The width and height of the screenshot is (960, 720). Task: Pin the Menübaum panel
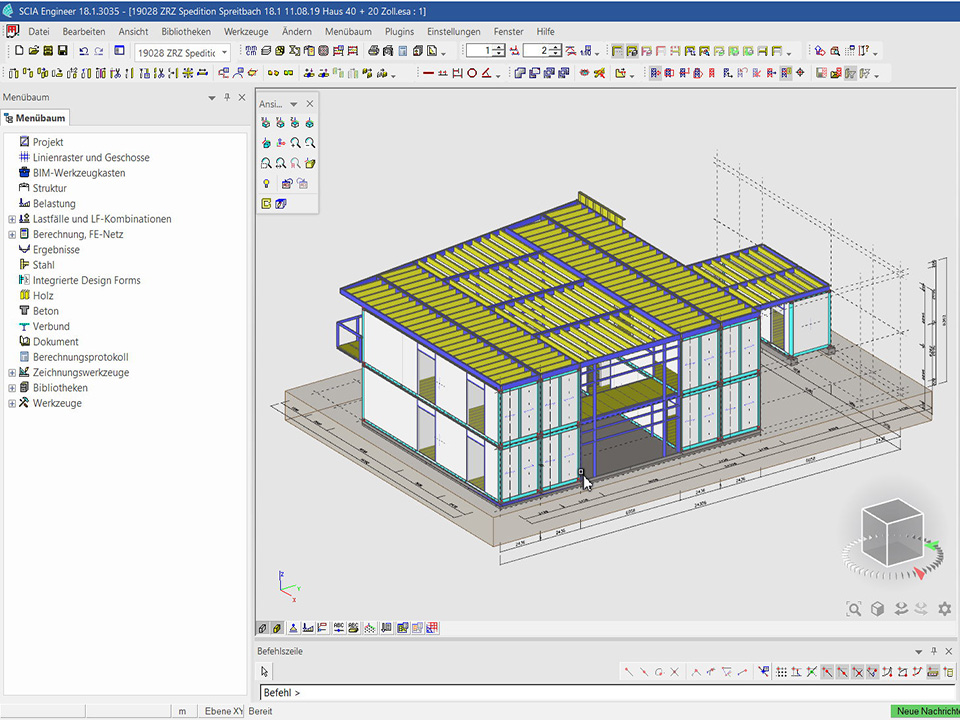pyautogui.click(x=227, y=97)
